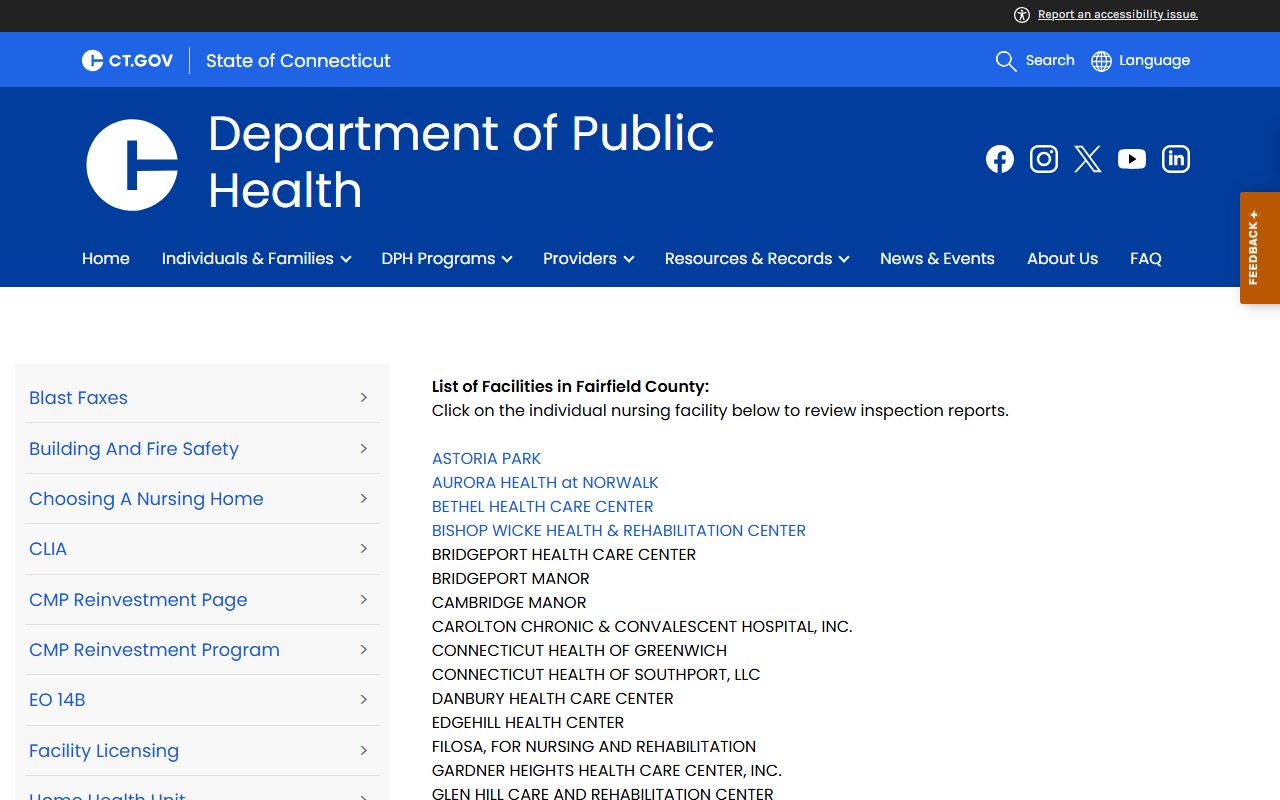The height and width of the screenshot is (800, 1280).
Task: Open the Department of Public Health title
Action: pos(461,162)
